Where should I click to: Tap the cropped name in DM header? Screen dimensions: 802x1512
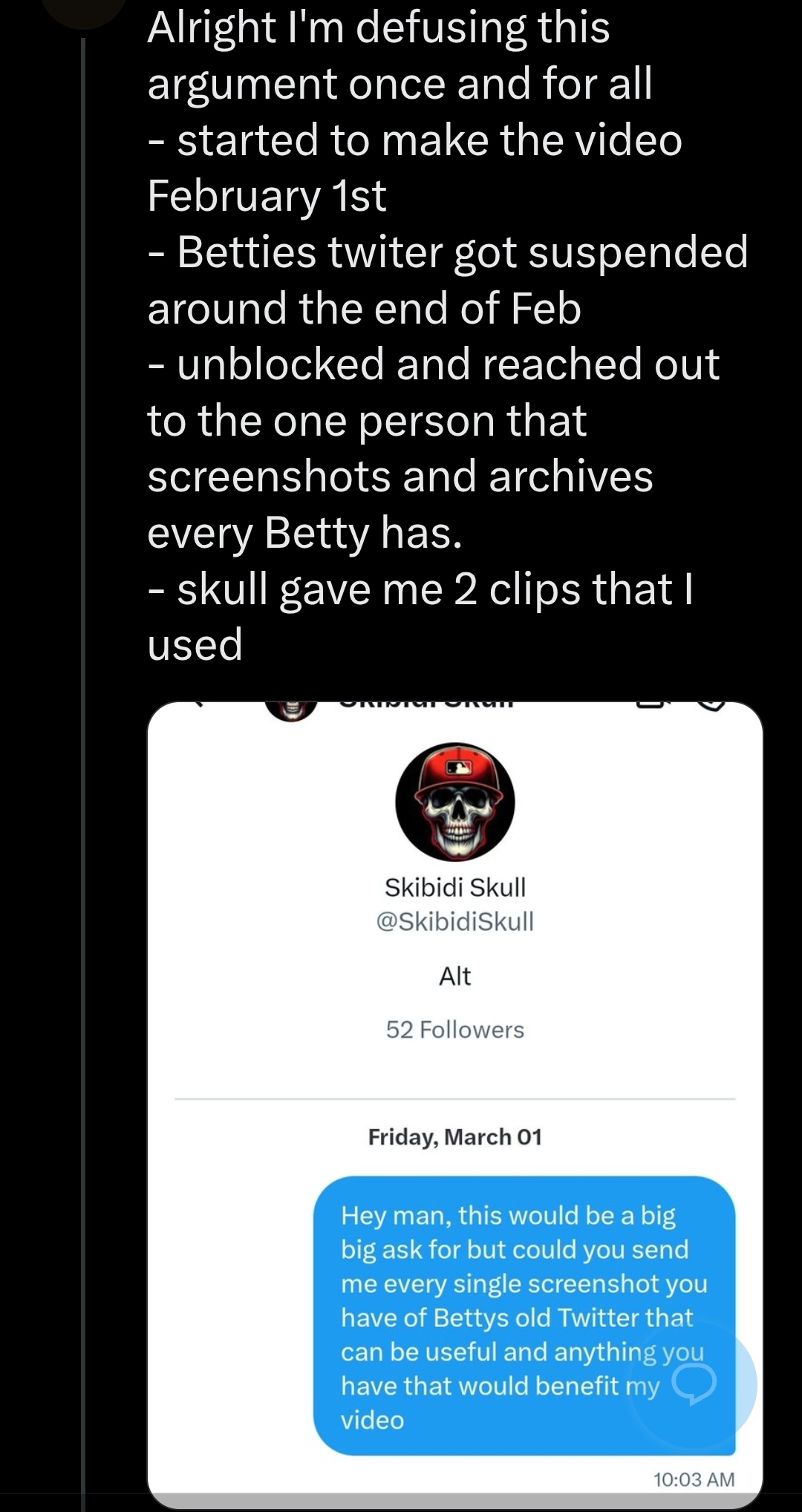426,704
